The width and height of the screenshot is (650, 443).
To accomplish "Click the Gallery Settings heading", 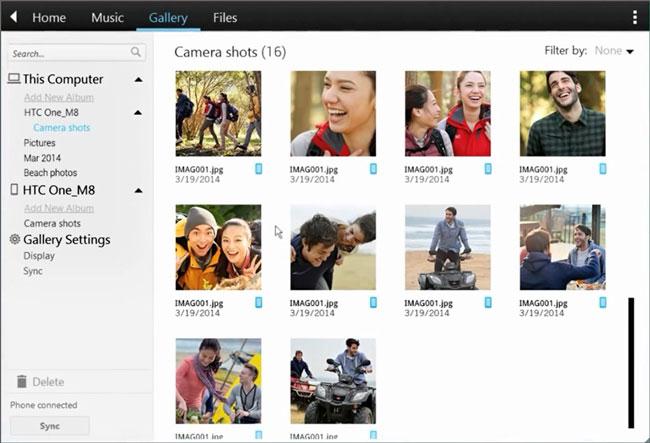I will click(67, 240).
